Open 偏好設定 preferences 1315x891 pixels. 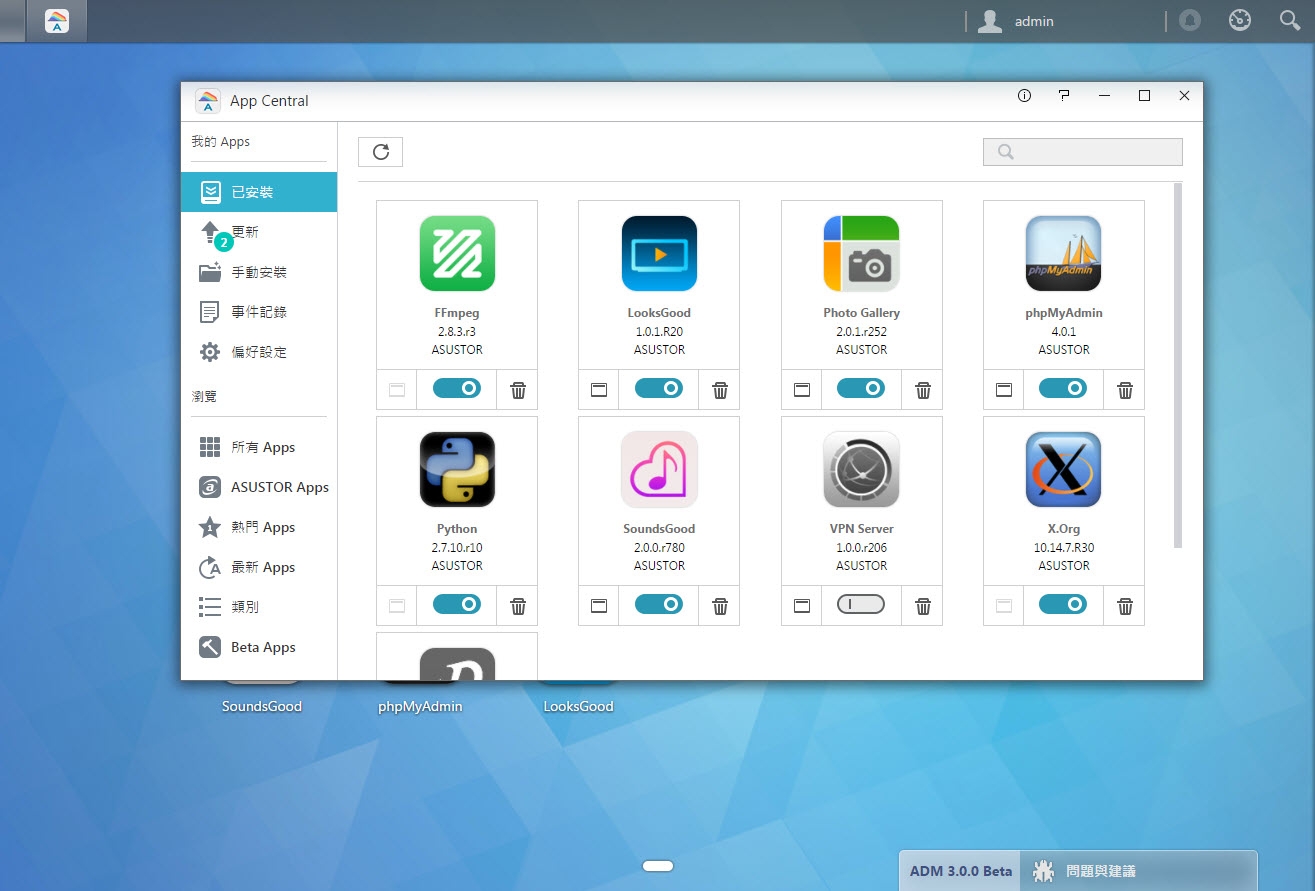259,352
